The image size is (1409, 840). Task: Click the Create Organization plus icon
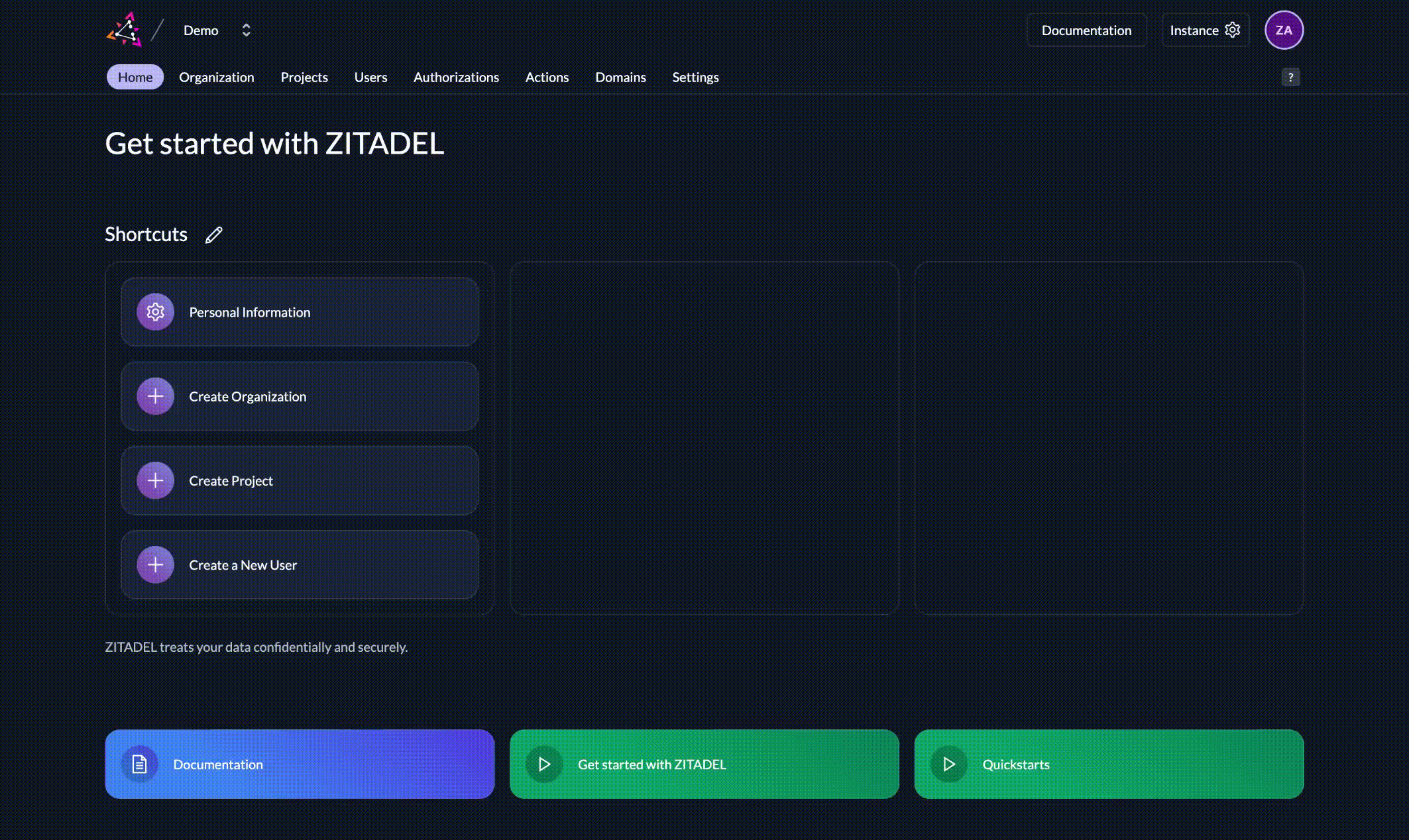click(x=155, y=395)
